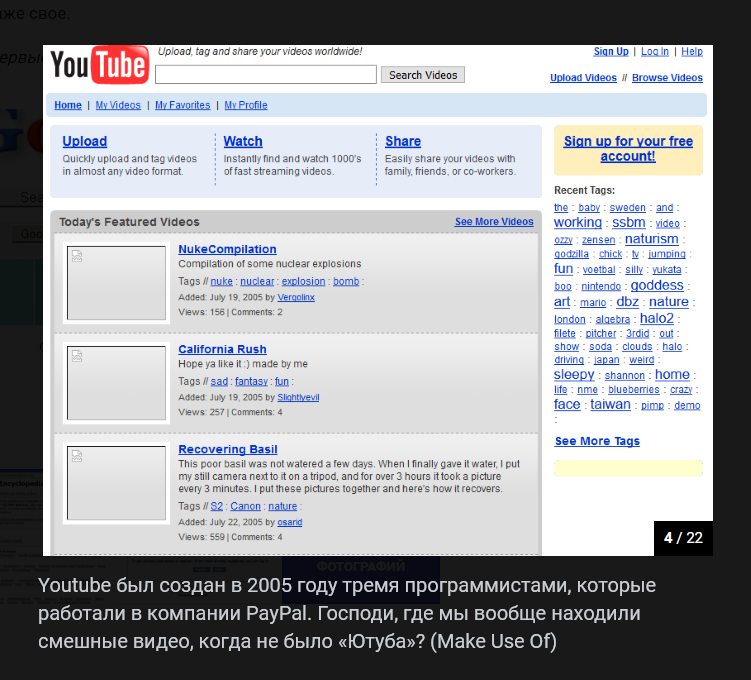This screenshot has height=680, width=751.
Task: Click the NukeCompilation video thumbnail
Action: click(x=117, y=283)
